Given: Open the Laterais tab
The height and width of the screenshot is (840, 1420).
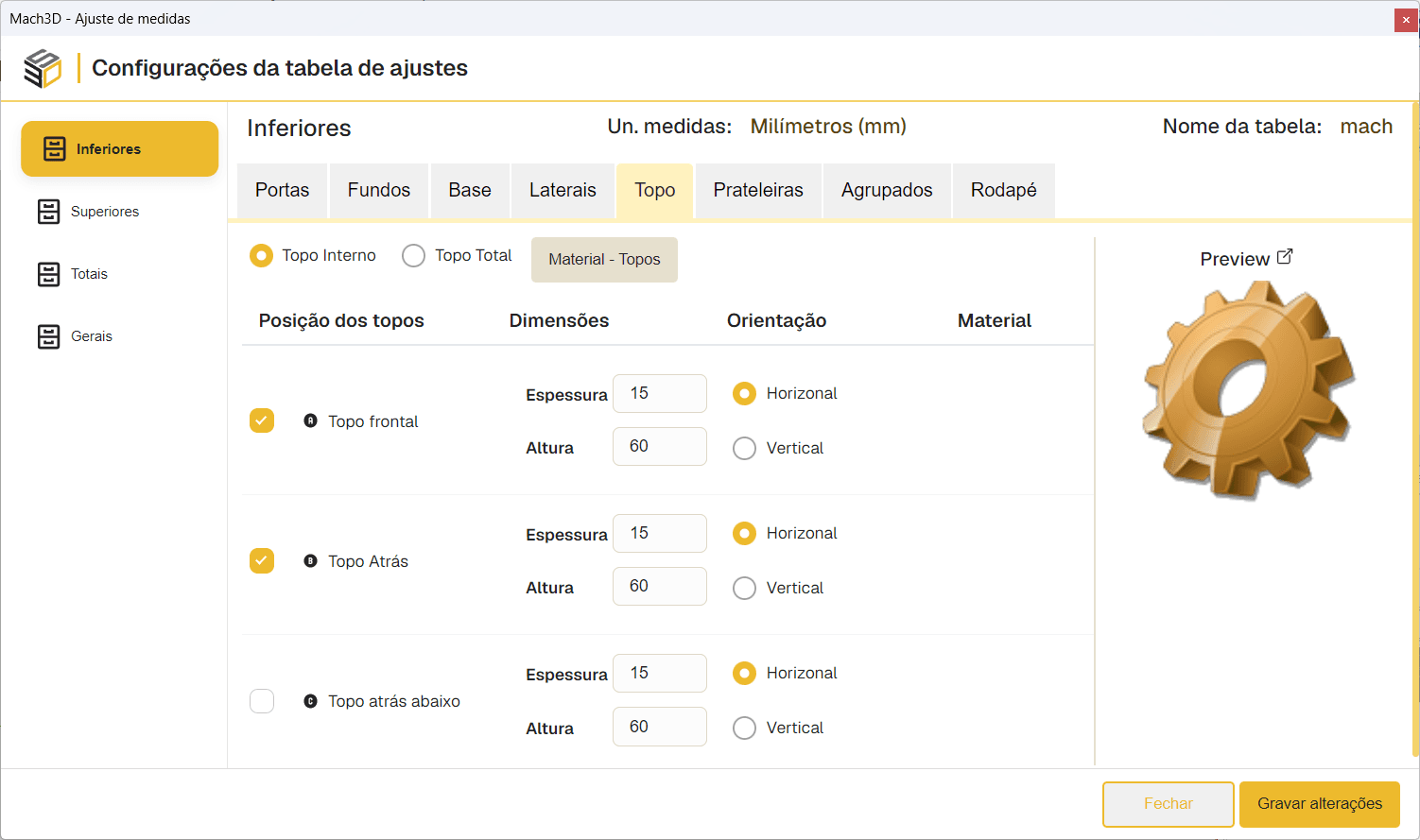Looking at the screenshot, I should [563, 191].
